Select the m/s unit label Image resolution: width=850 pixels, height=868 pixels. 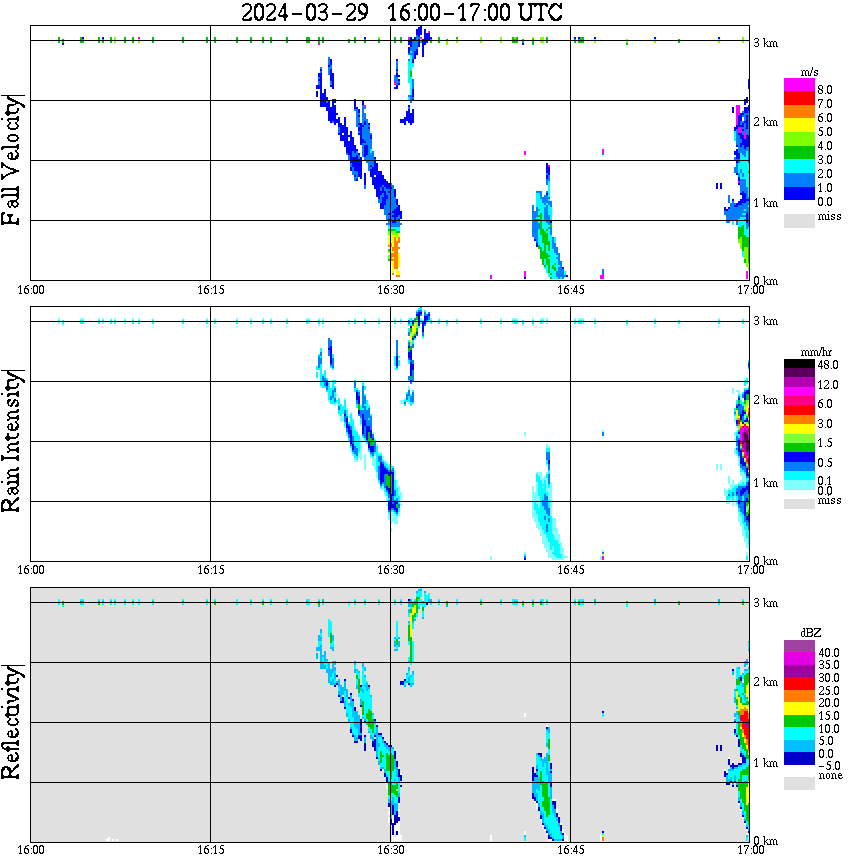[809, 73]
